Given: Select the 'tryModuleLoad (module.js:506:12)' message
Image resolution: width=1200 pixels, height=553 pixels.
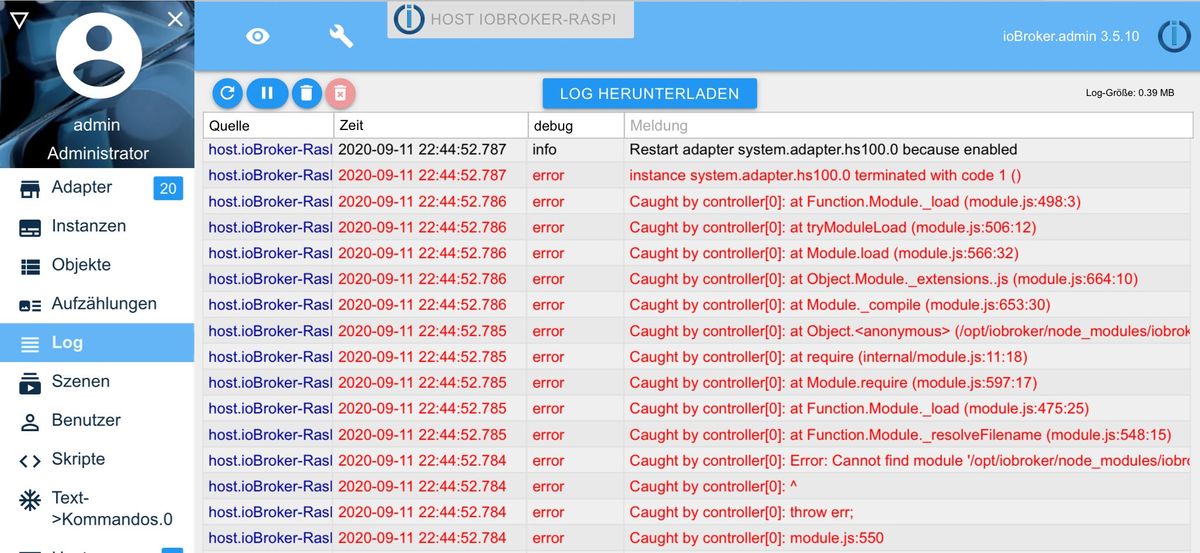Looking at the screenshot, I should point(833,227).
